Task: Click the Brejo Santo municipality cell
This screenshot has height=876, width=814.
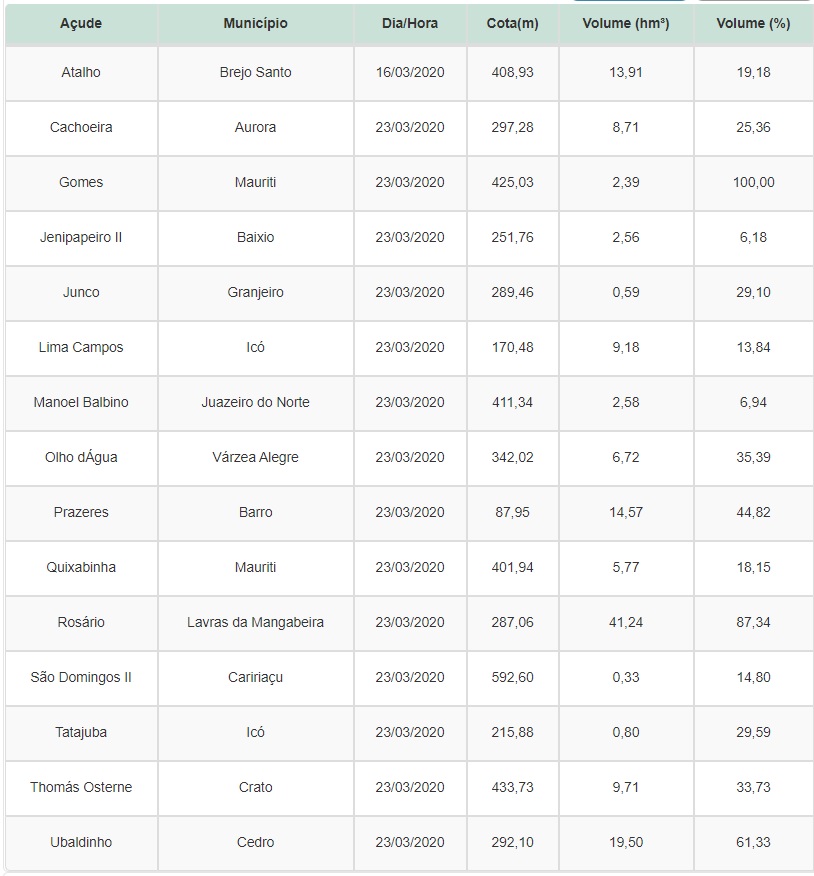Action: point(255,73)
